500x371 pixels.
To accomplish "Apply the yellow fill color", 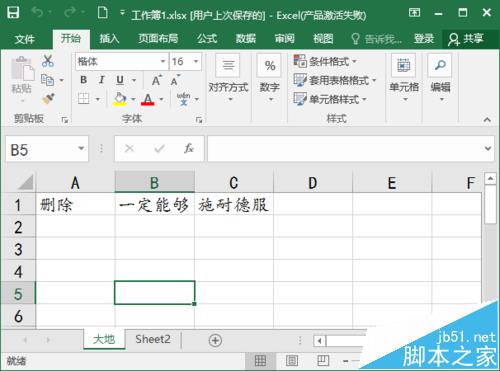I will [x=120, y=99].
